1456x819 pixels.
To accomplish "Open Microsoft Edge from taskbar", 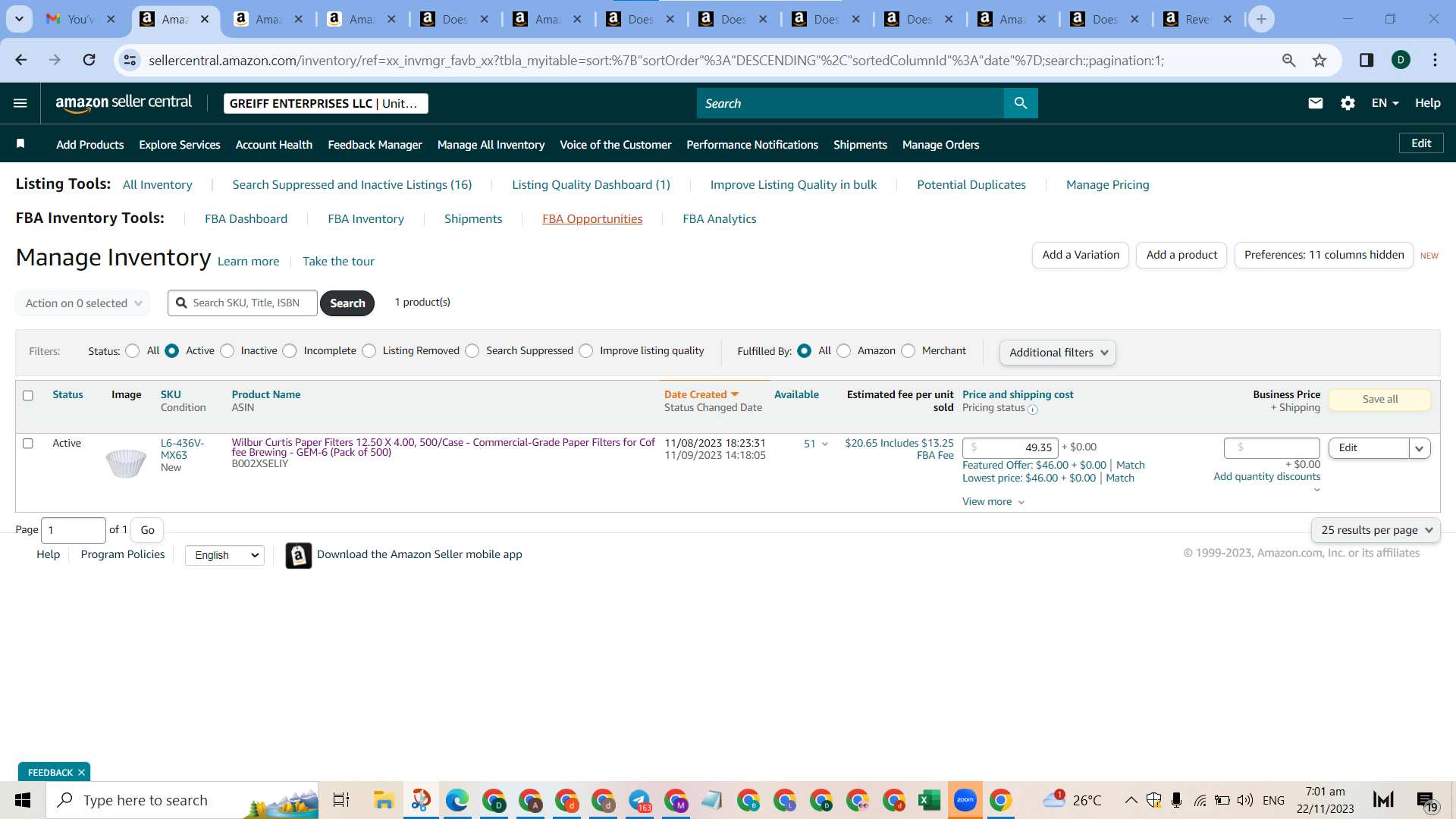I will [x=457, y=800].
